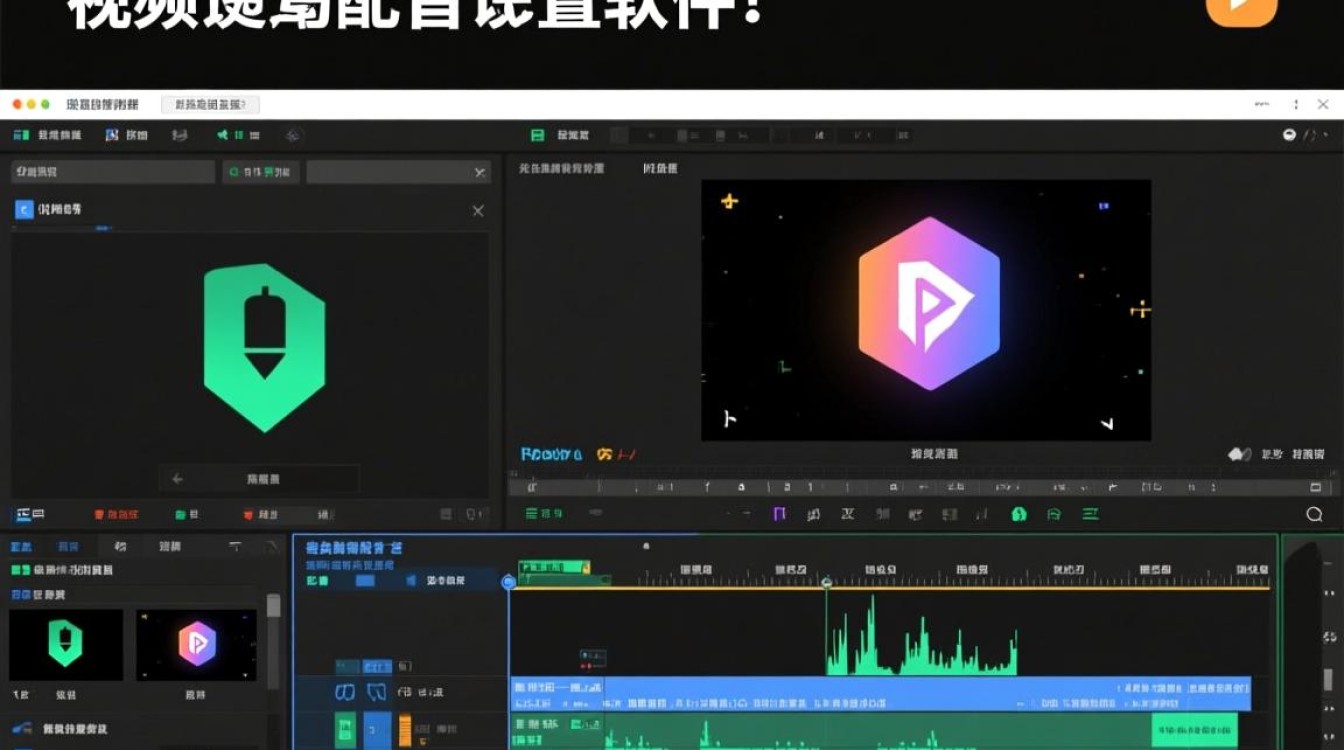Viewport: 1344px width, 750px height.
Task: Click the blue layout icon under left preview
Action: [24, 514]
